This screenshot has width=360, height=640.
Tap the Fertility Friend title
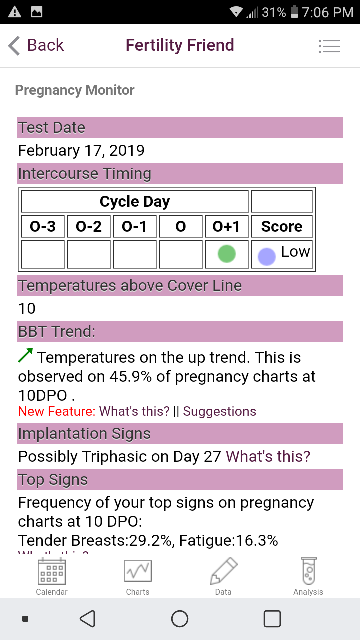[180, 45]
